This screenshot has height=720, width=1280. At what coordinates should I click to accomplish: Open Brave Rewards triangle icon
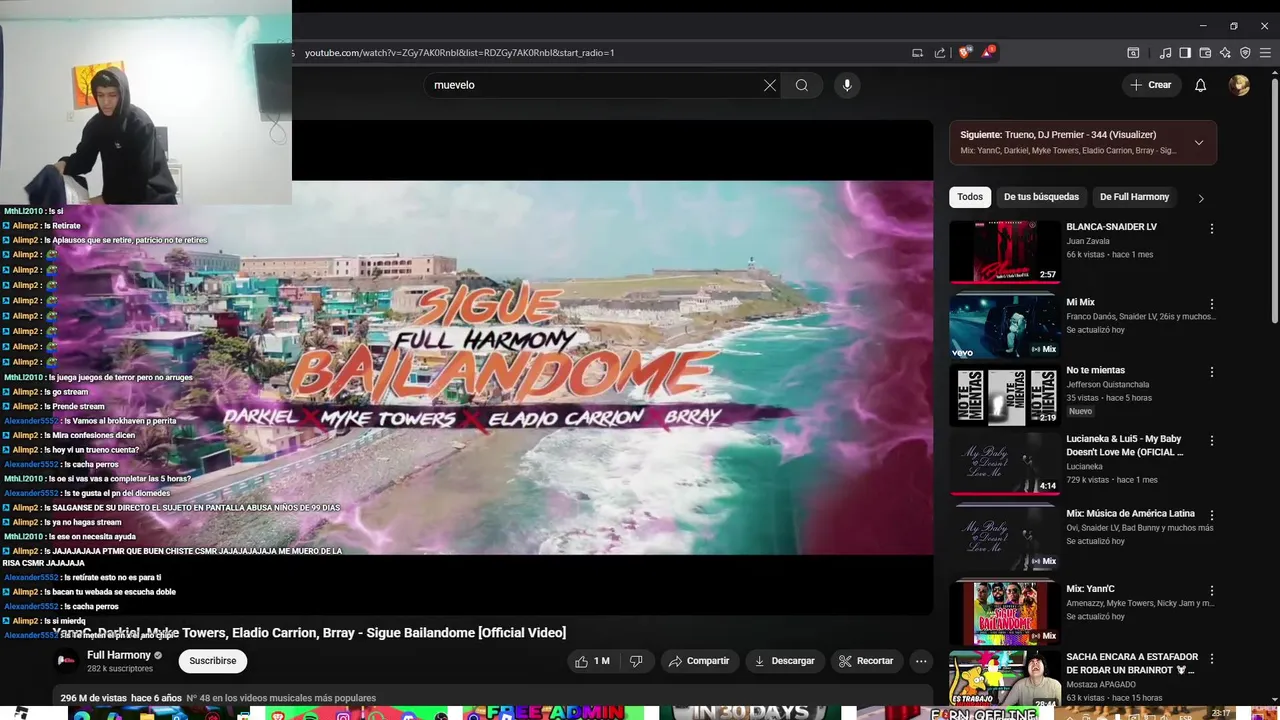click(987, 52)
